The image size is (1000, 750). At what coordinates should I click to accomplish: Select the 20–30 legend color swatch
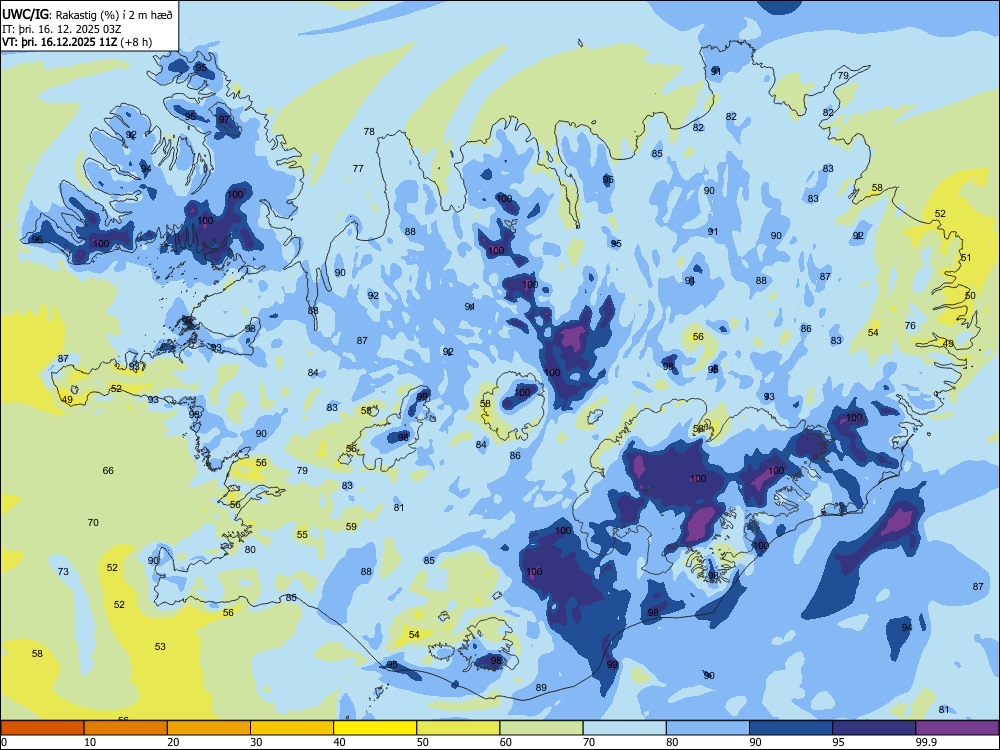(209, 728)
